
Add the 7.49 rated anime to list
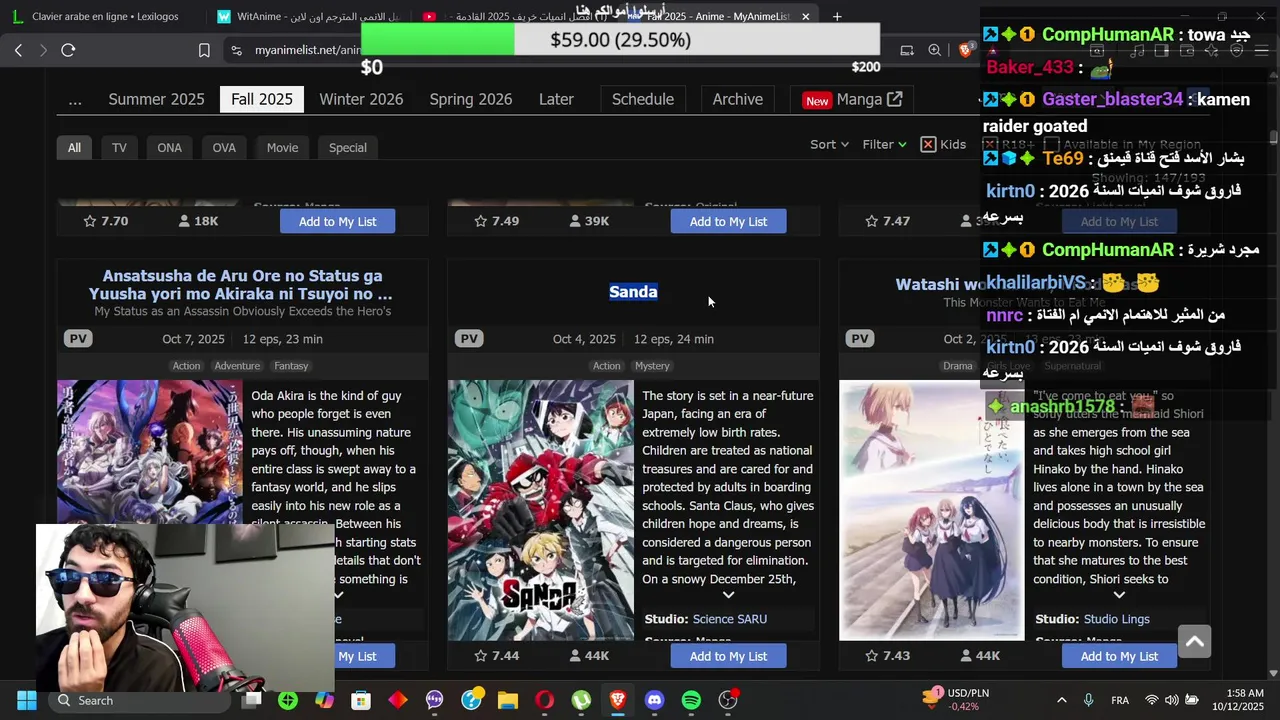pos(728,221)
